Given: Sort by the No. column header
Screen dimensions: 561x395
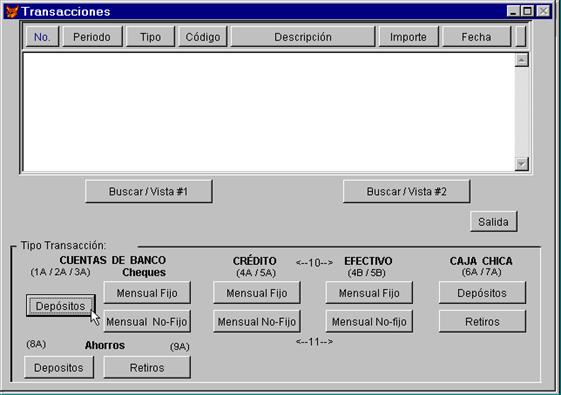Looking at the screenshot, I should point(42,37).
